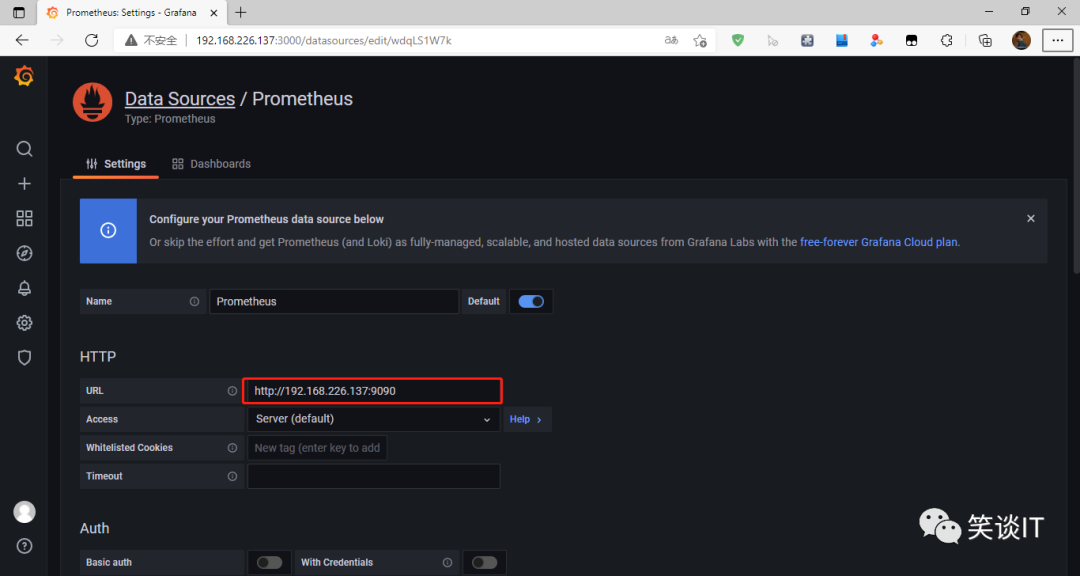Open the Server Admin shield icon

pyautogui.click(x=24, y=357)
